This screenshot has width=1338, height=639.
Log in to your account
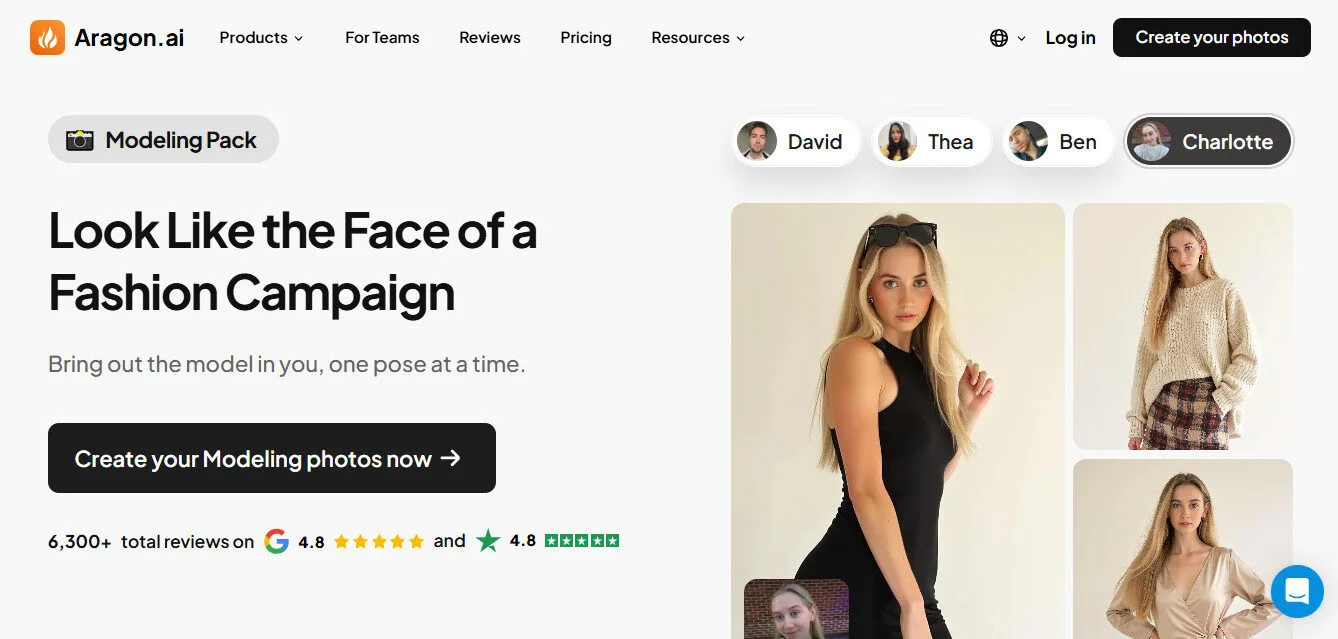pyautogui.click(x=1070, y=37)
